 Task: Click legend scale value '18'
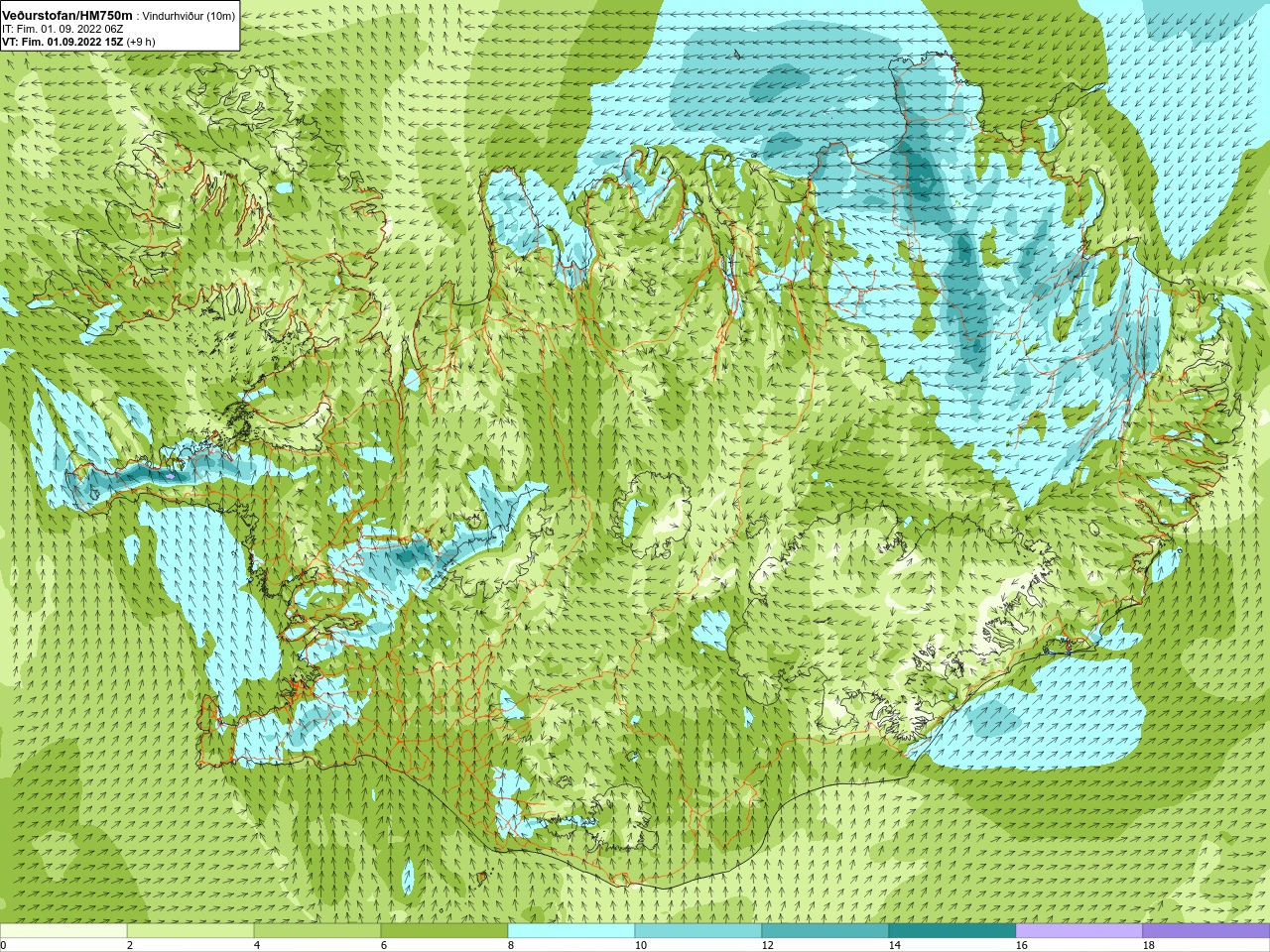(1148, 945)
